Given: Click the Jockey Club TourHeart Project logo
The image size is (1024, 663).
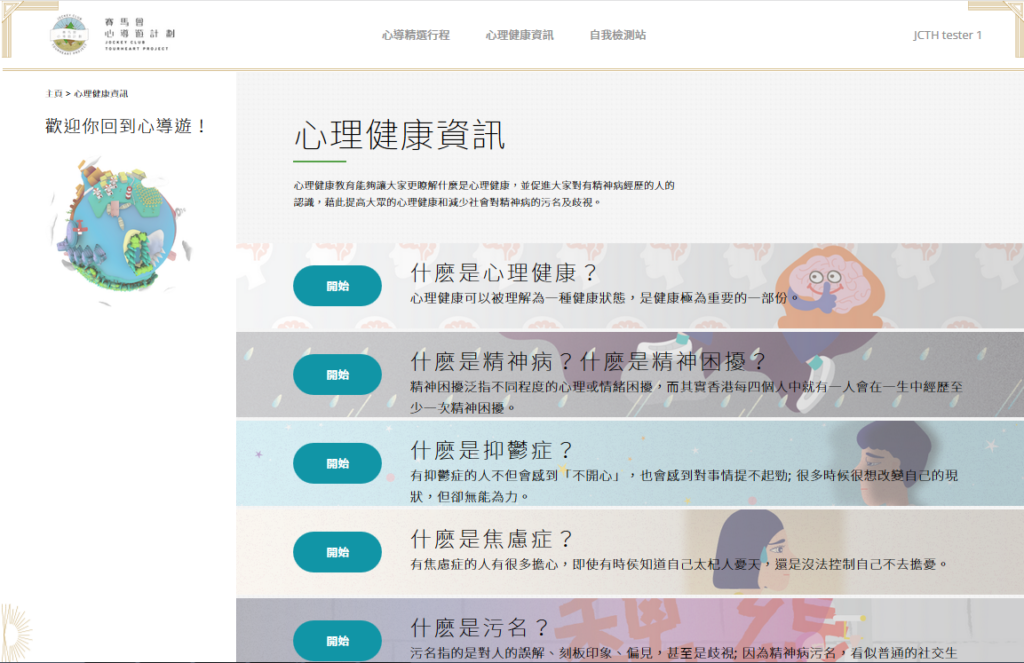Looking at the screenshot, I should (x=111, y=36).
